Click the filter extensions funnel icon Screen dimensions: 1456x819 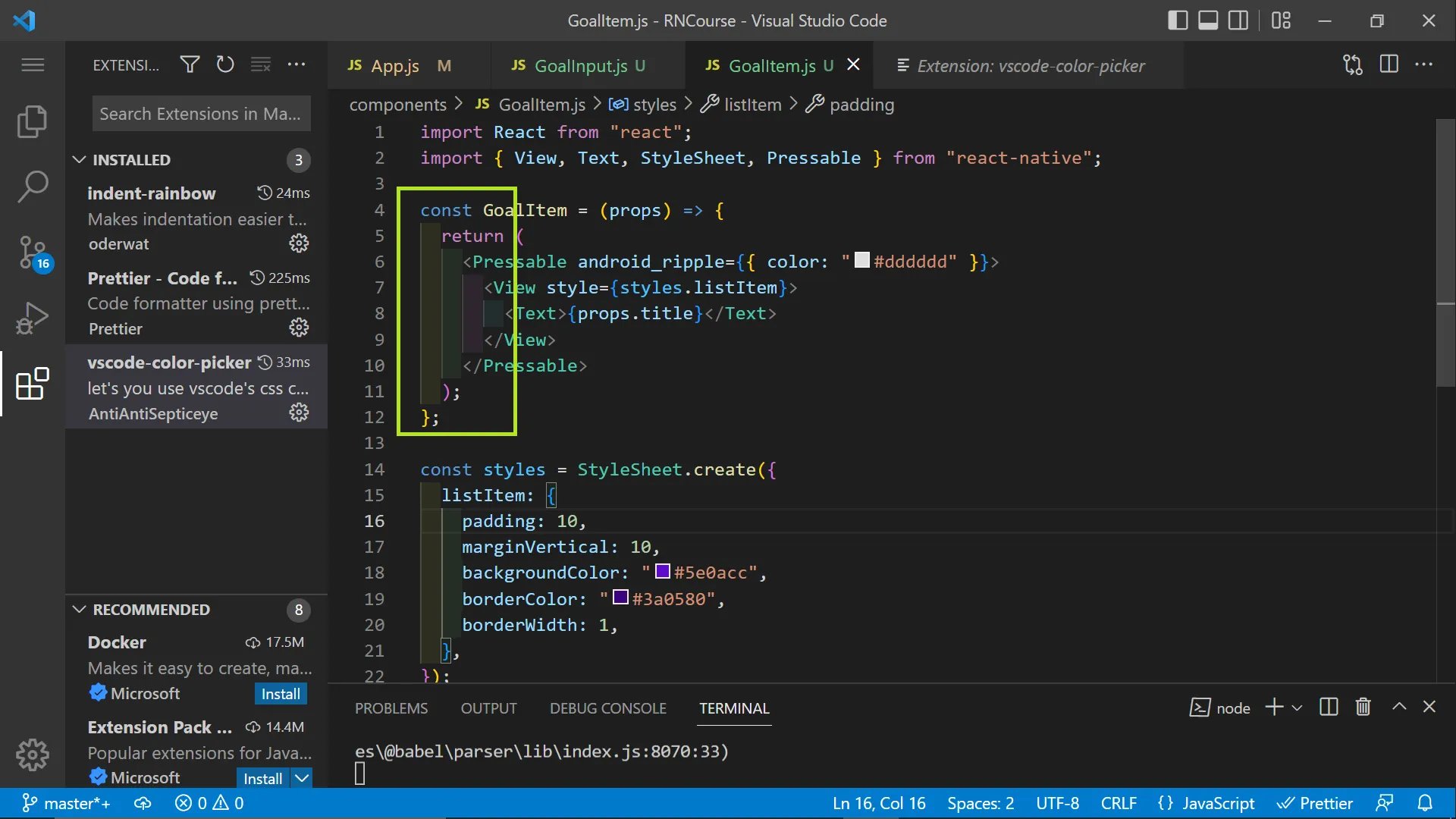pos(190,65)
